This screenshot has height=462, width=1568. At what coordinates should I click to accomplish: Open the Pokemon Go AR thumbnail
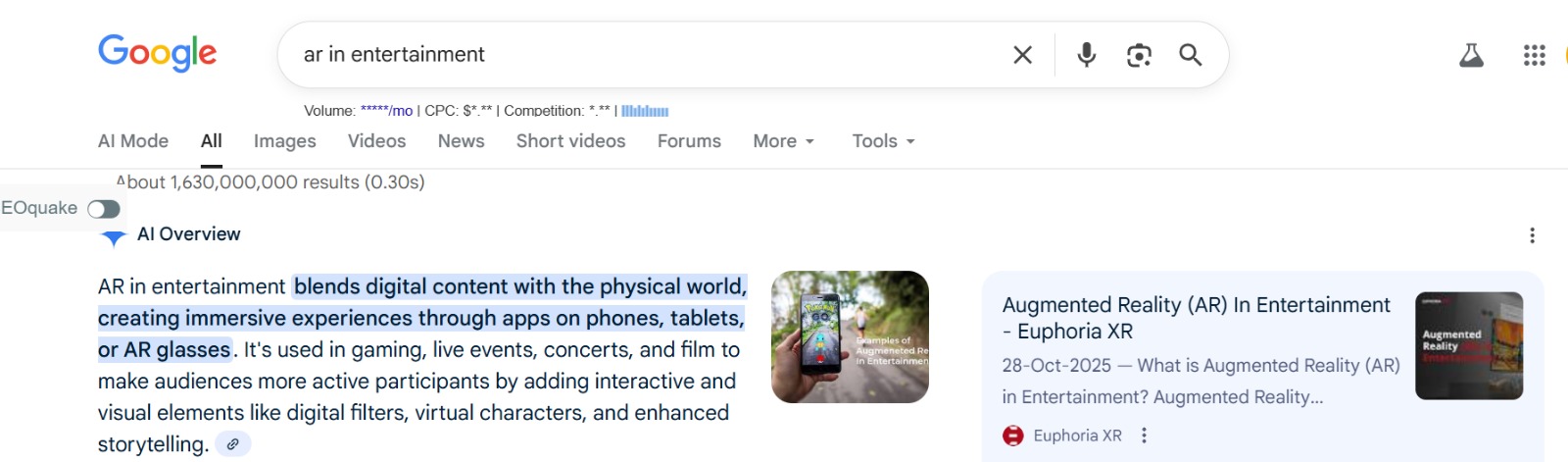click(850, 336)
